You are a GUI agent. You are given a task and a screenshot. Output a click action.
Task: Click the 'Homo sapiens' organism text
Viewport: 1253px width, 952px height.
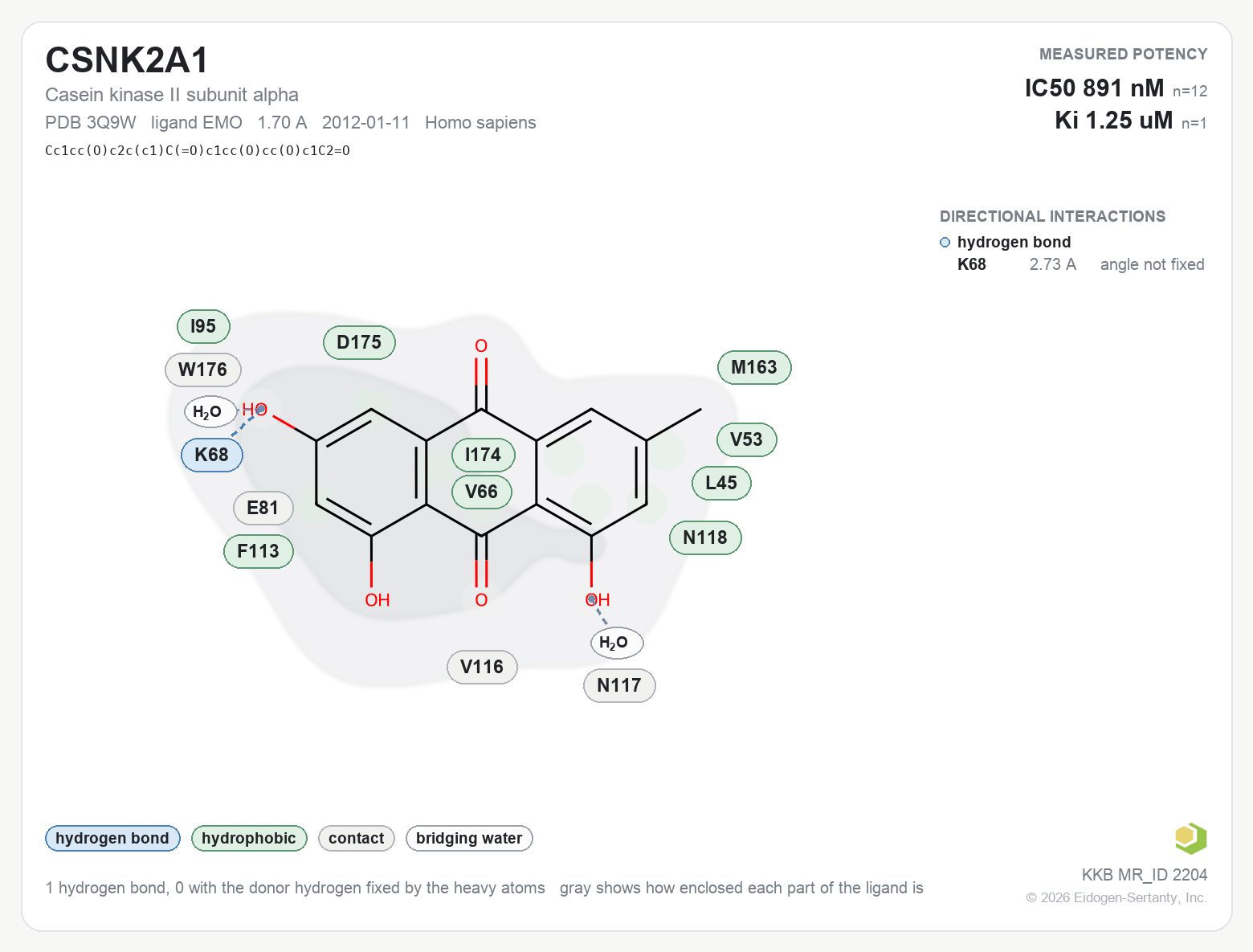(x=480, y=122)
